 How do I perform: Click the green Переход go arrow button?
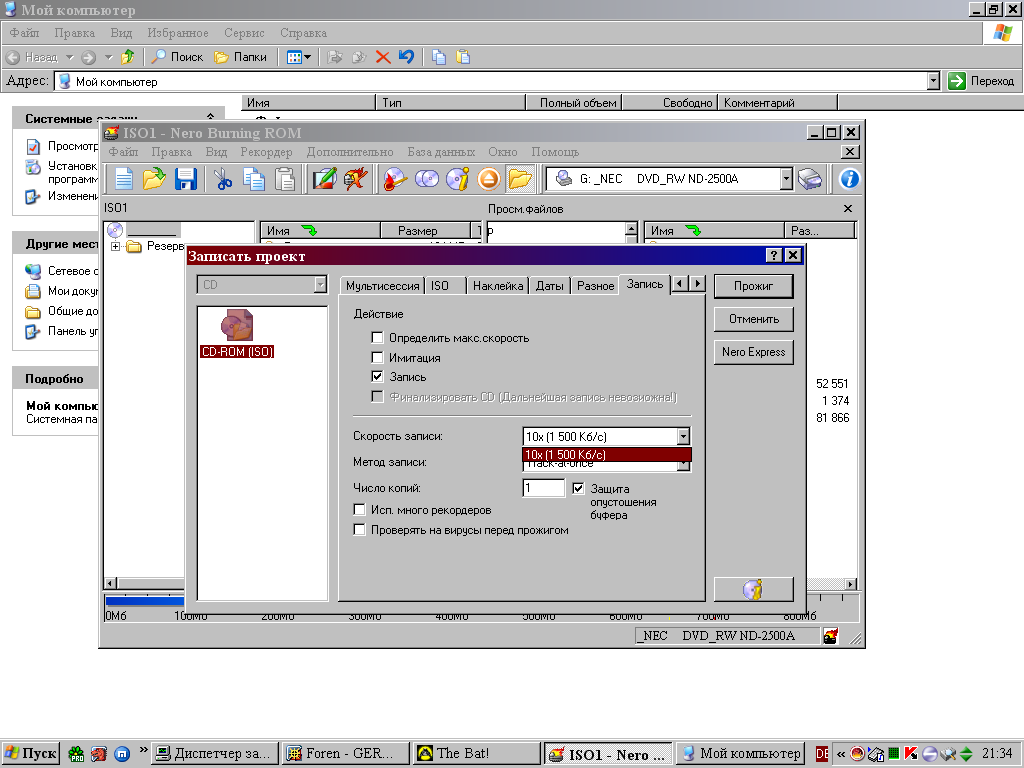[957, 81]
